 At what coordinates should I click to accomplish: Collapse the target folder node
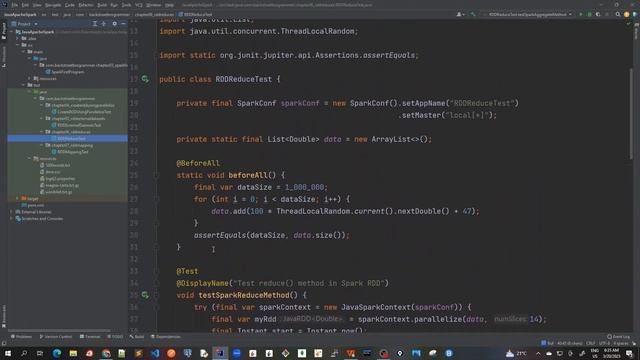18,199
